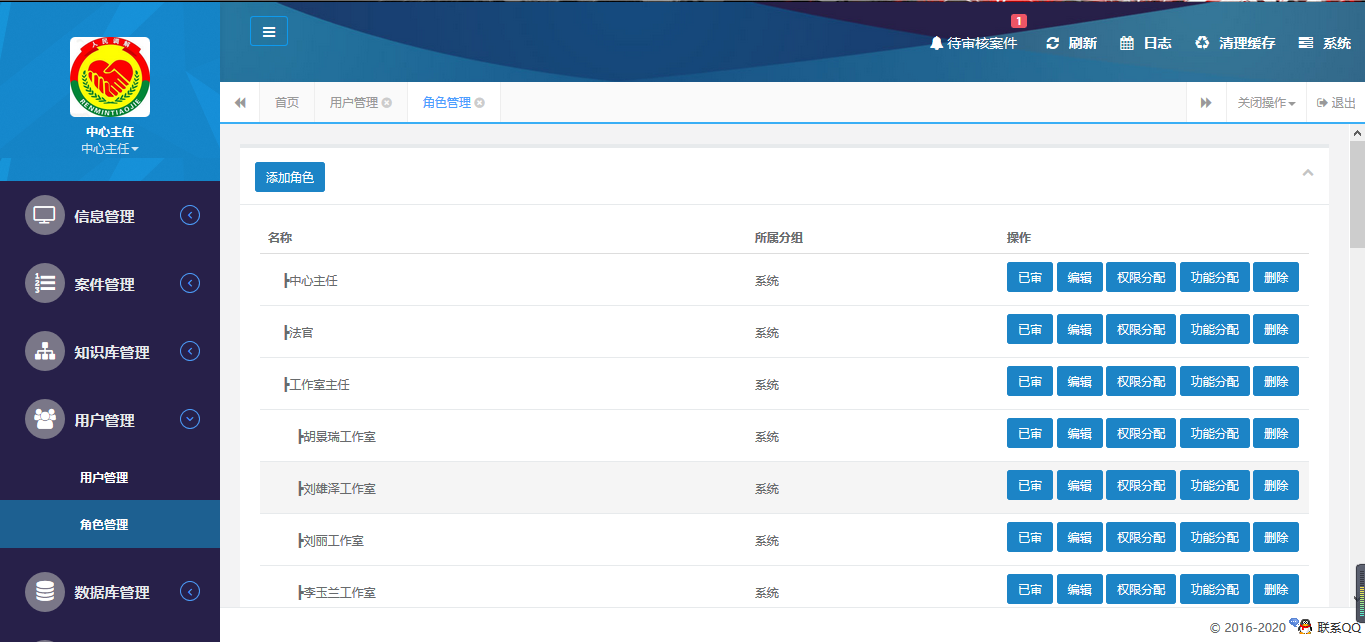The width and height of the screenshot is (1365, 642).
Task: Switch to the 首页 tab
Action: (x=287, y=101)
